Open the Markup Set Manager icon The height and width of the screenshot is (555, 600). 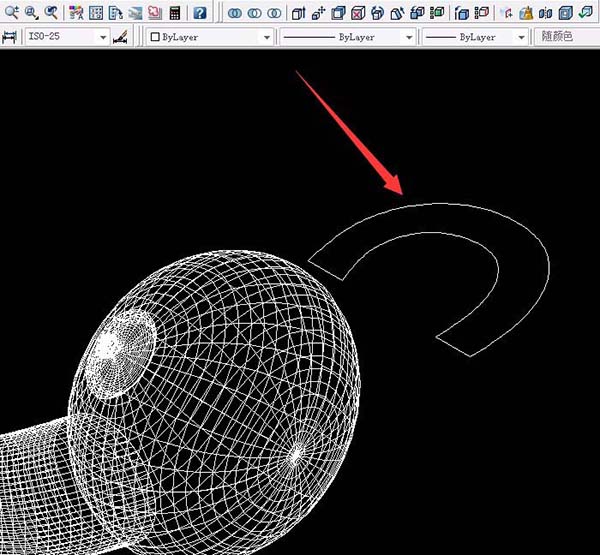pyautogui.click(x=155, y=13)
